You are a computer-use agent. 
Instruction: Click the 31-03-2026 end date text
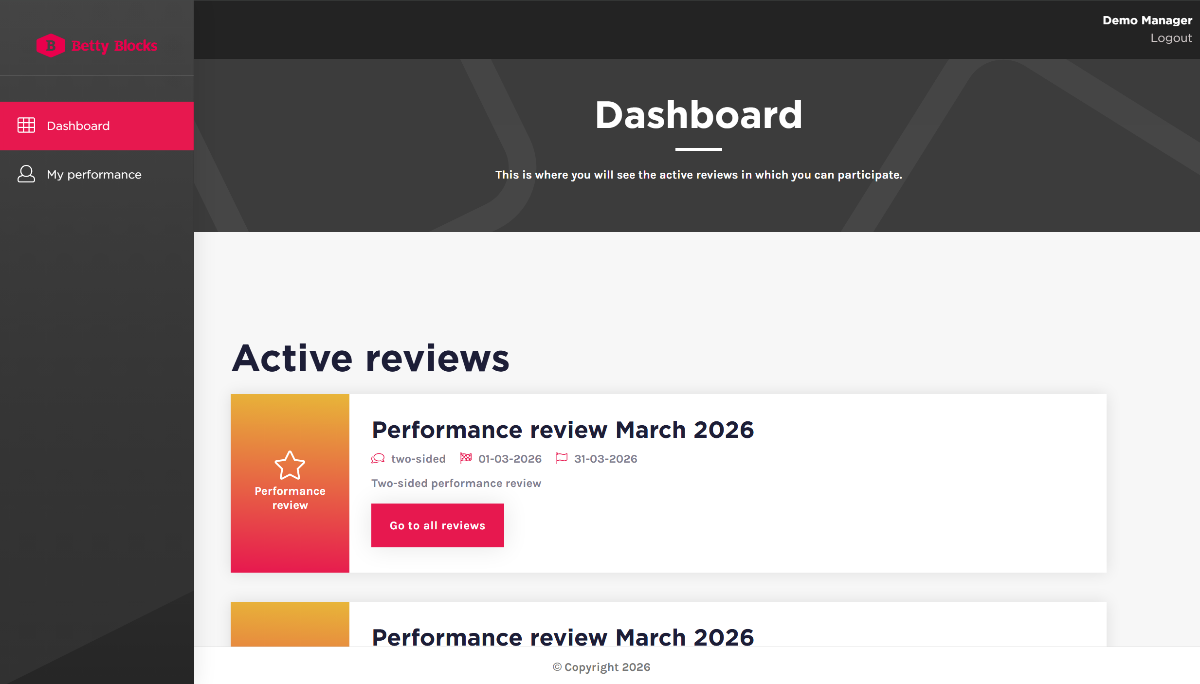(x=605, y=459)
